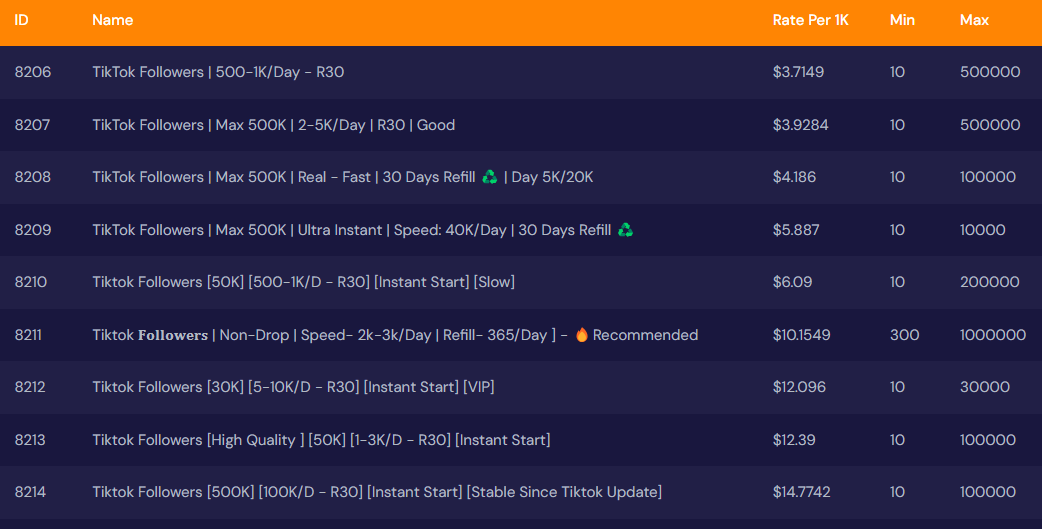Screen dimensions: 1042x529
Task: Click the fire emoji in row 8211
Action: coord(581,335)
